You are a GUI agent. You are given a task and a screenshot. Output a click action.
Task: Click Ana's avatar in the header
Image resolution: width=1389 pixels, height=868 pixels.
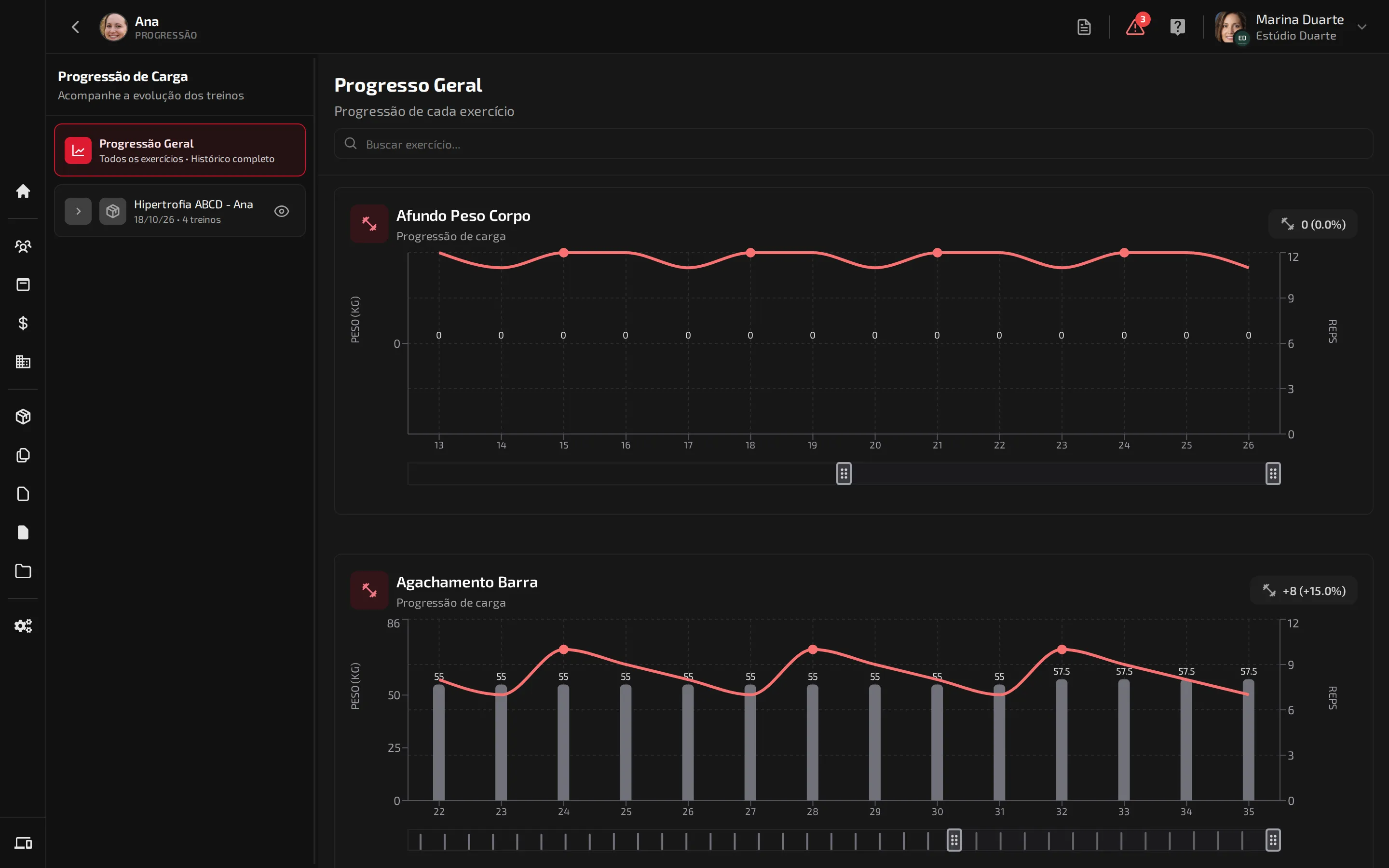[113, 27]
